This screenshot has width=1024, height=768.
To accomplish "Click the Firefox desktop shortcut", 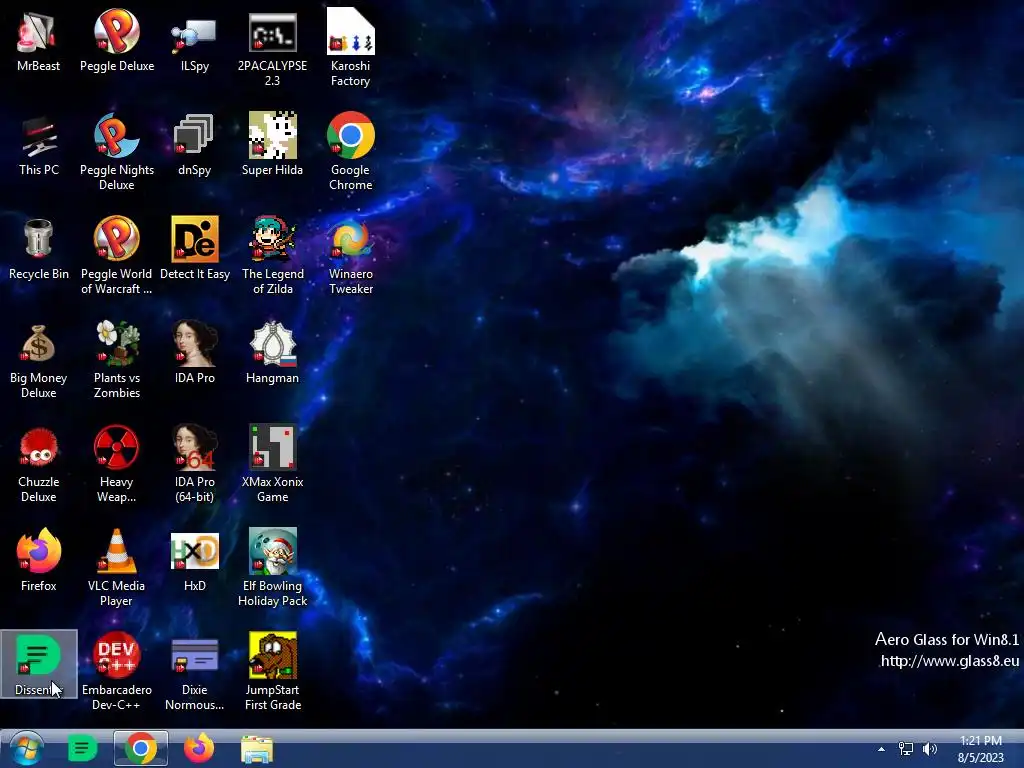I will click(39, 560).
